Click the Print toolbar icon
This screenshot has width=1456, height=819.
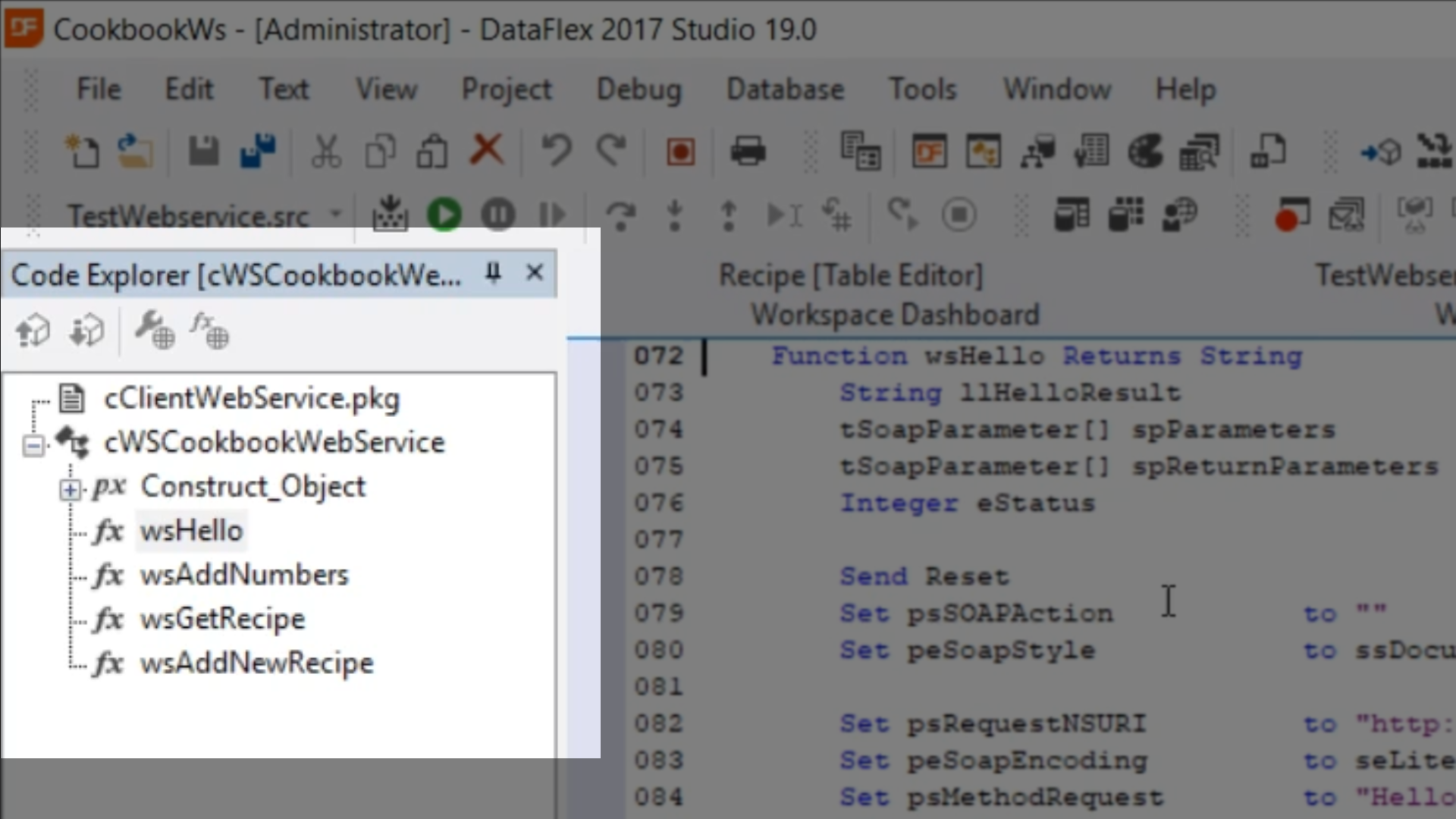coord(748,151)
